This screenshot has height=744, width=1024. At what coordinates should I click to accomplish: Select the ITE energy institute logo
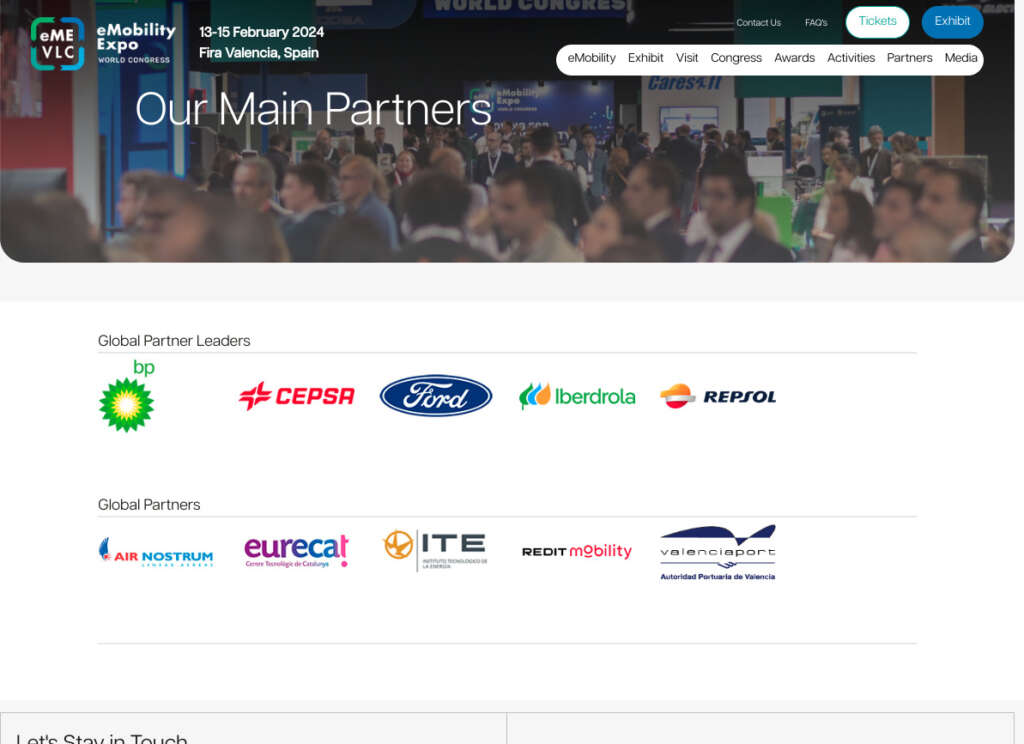point(436,550)
